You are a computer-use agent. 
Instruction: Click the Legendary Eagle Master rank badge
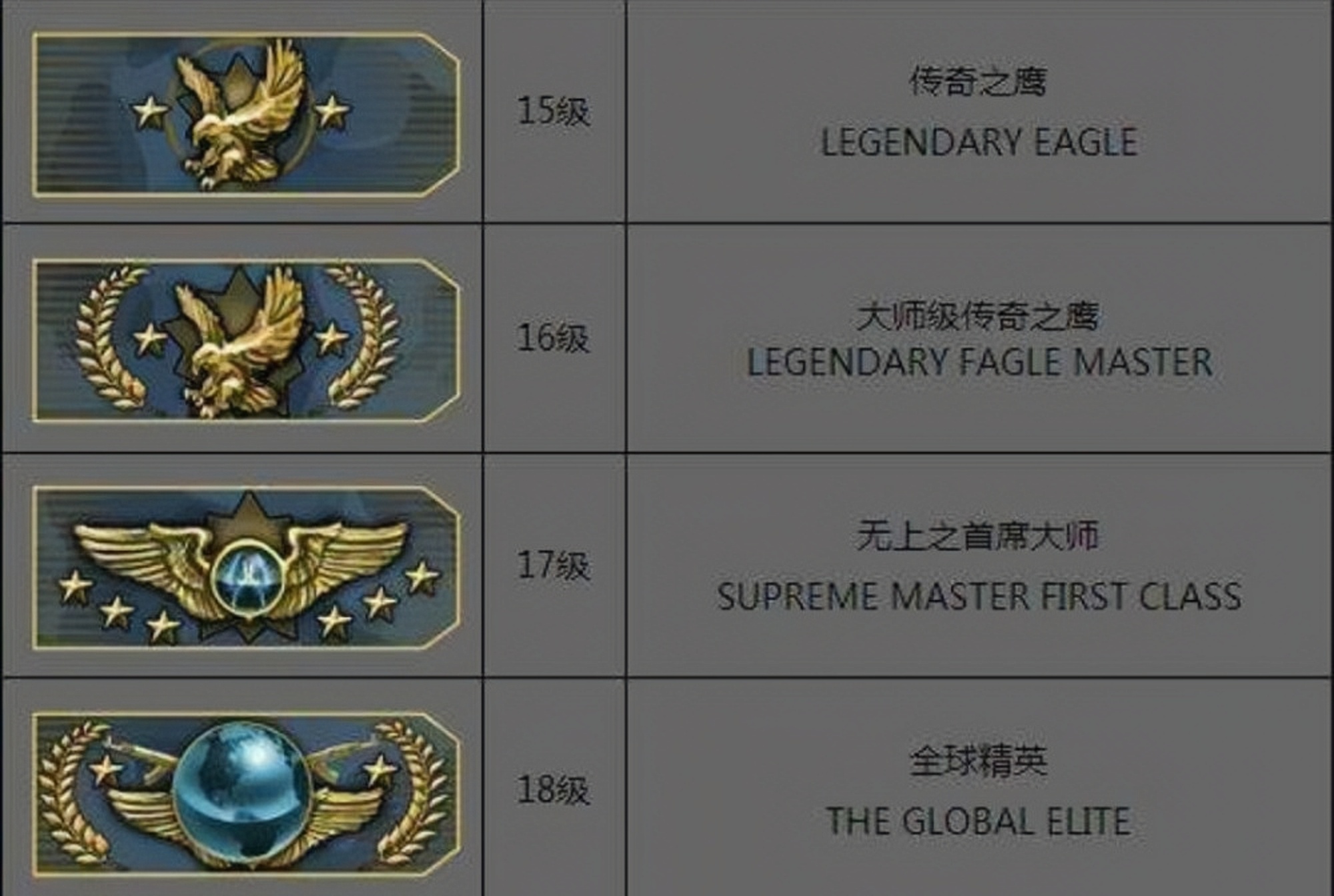coord(245,340)
